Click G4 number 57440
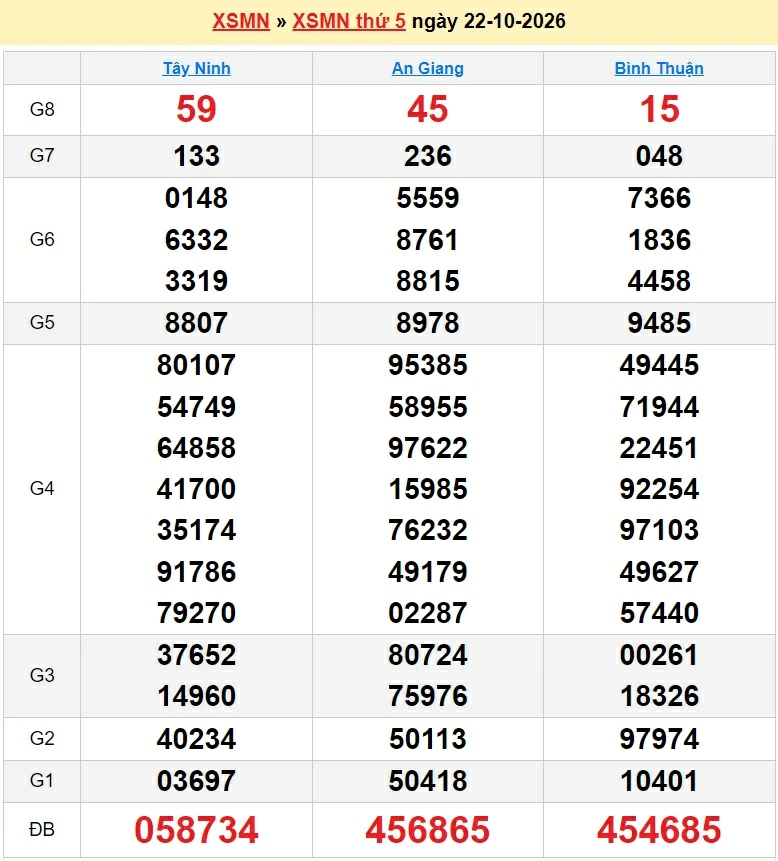 pyautogui.click(x=659, y=613)
